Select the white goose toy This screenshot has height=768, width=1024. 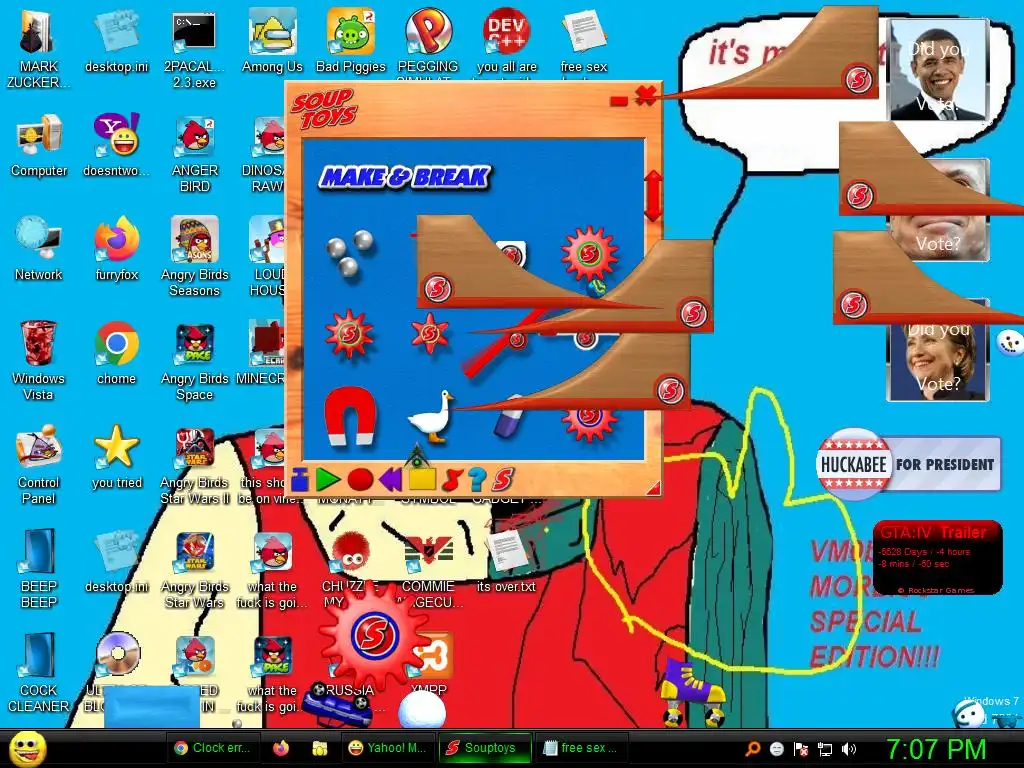(x=431, y=418)
